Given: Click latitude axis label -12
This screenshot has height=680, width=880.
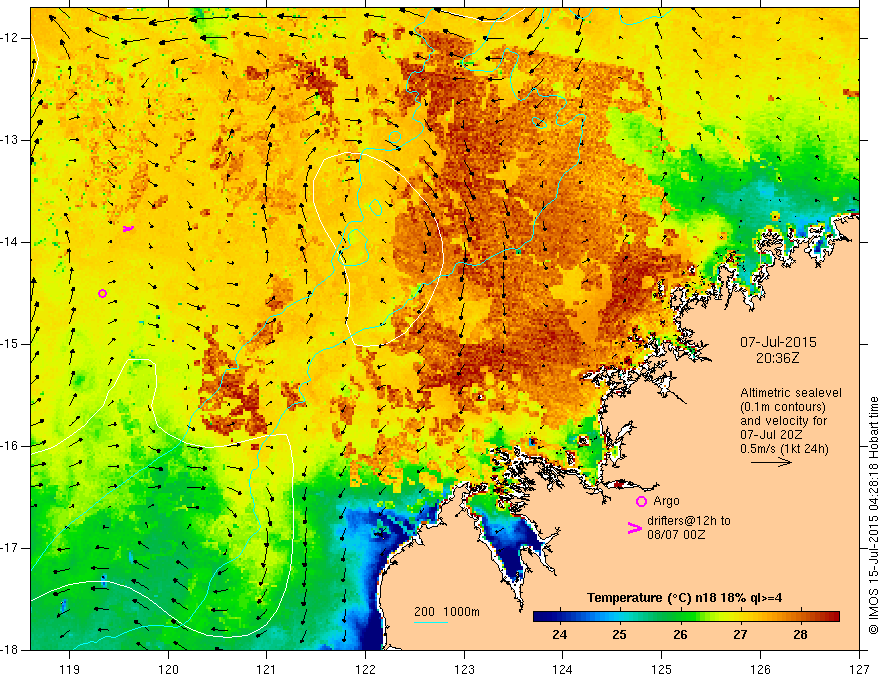Looking at the screenshot, I should (x=11, y=38).
